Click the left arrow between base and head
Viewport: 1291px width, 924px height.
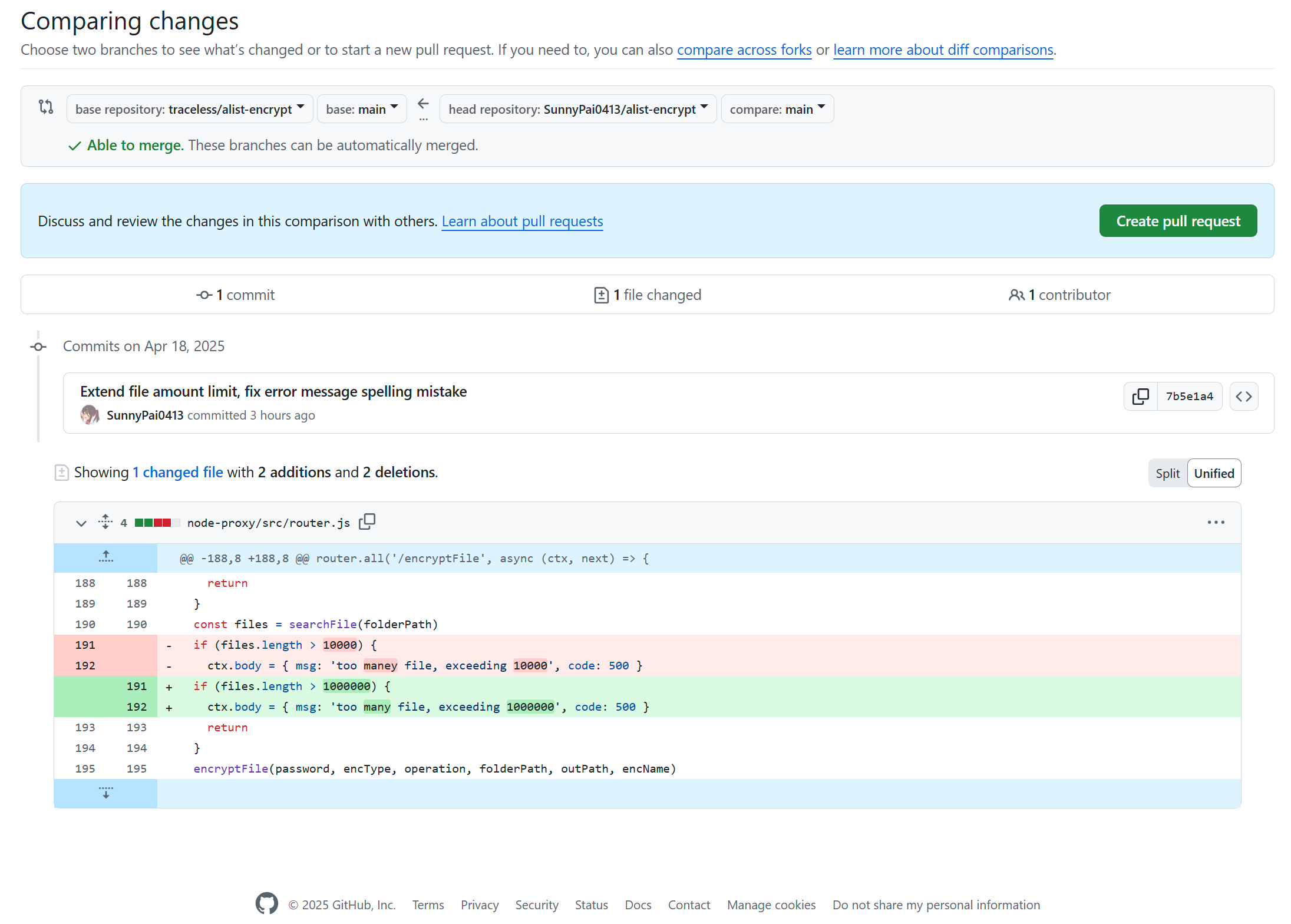tap(423, 104)
